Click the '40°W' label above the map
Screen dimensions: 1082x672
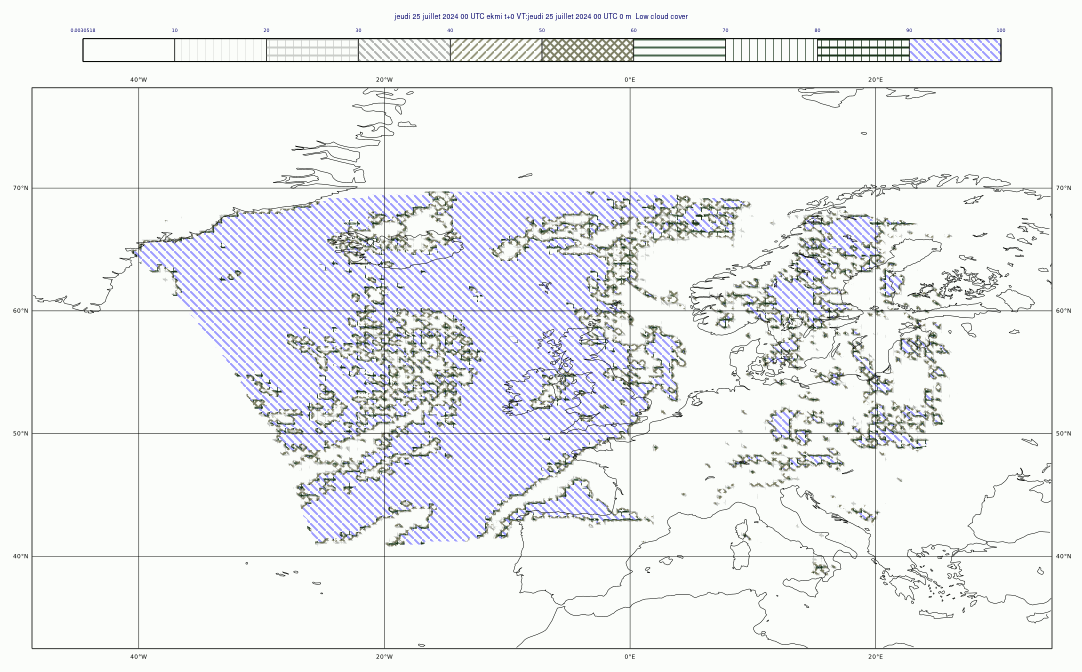pos(139,79)
